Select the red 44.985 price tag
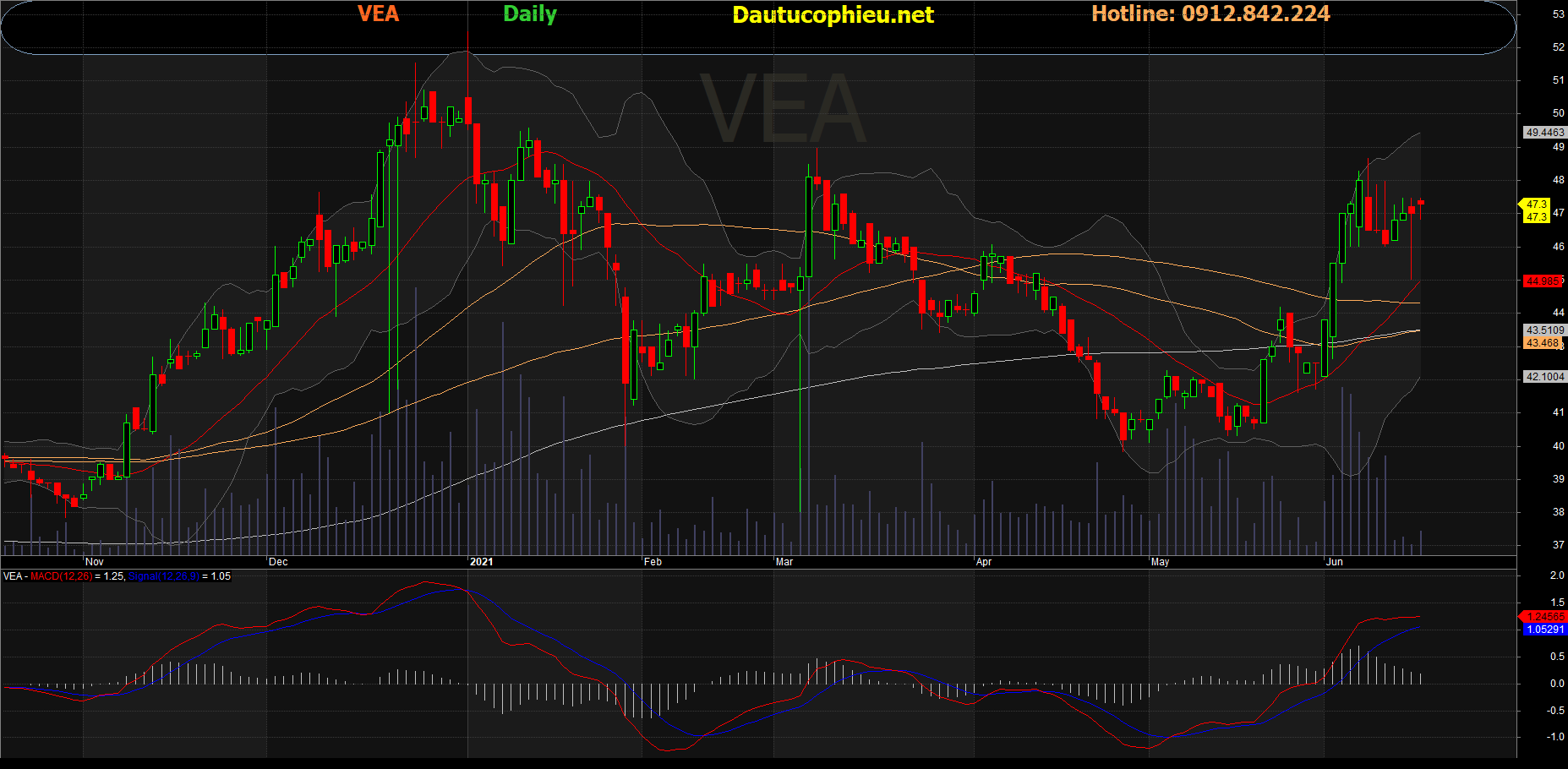1568x769 pixels. [1543, 281]
